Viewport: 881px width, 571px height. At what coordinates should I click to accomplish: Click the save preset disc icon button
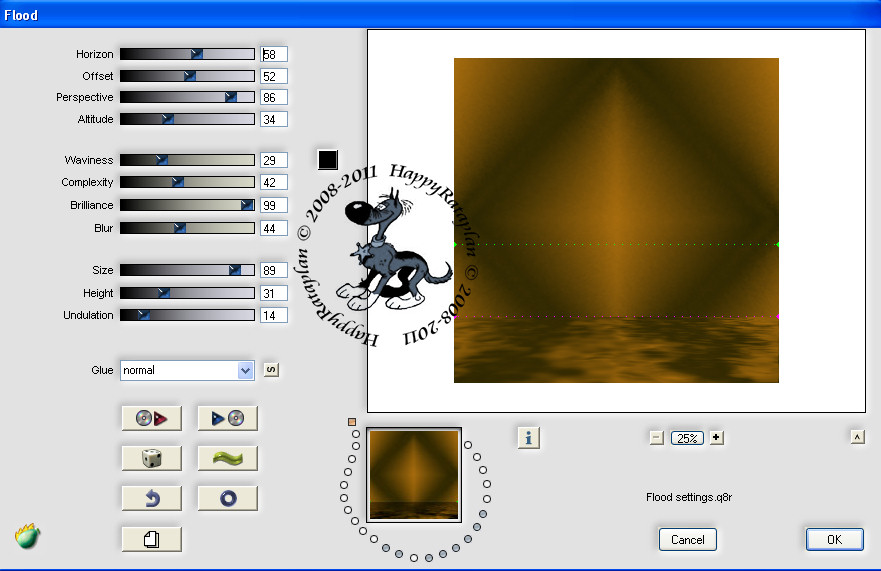pos(228,418)
